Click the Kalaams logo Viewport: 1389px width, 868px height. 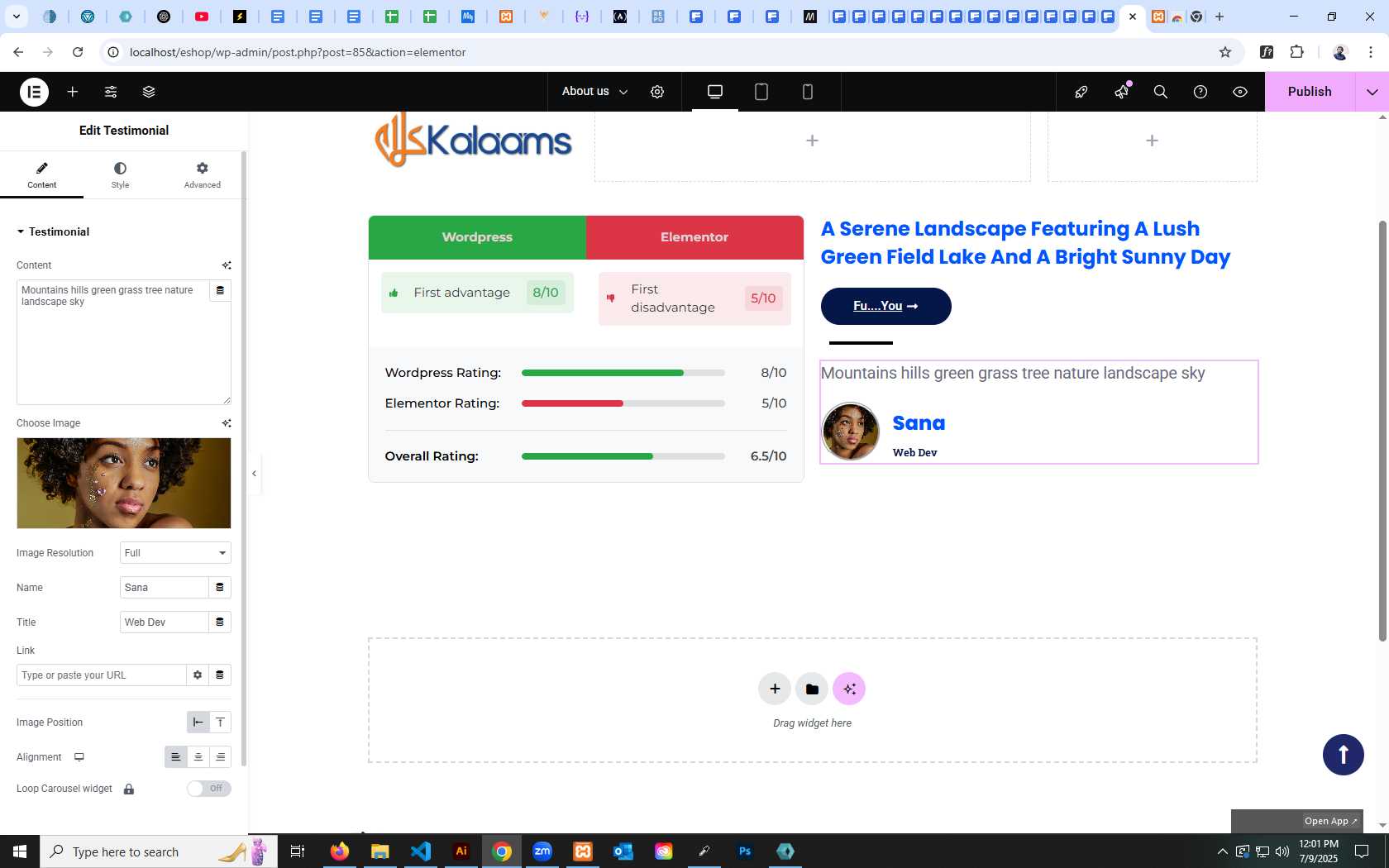(x=473, y=141)
